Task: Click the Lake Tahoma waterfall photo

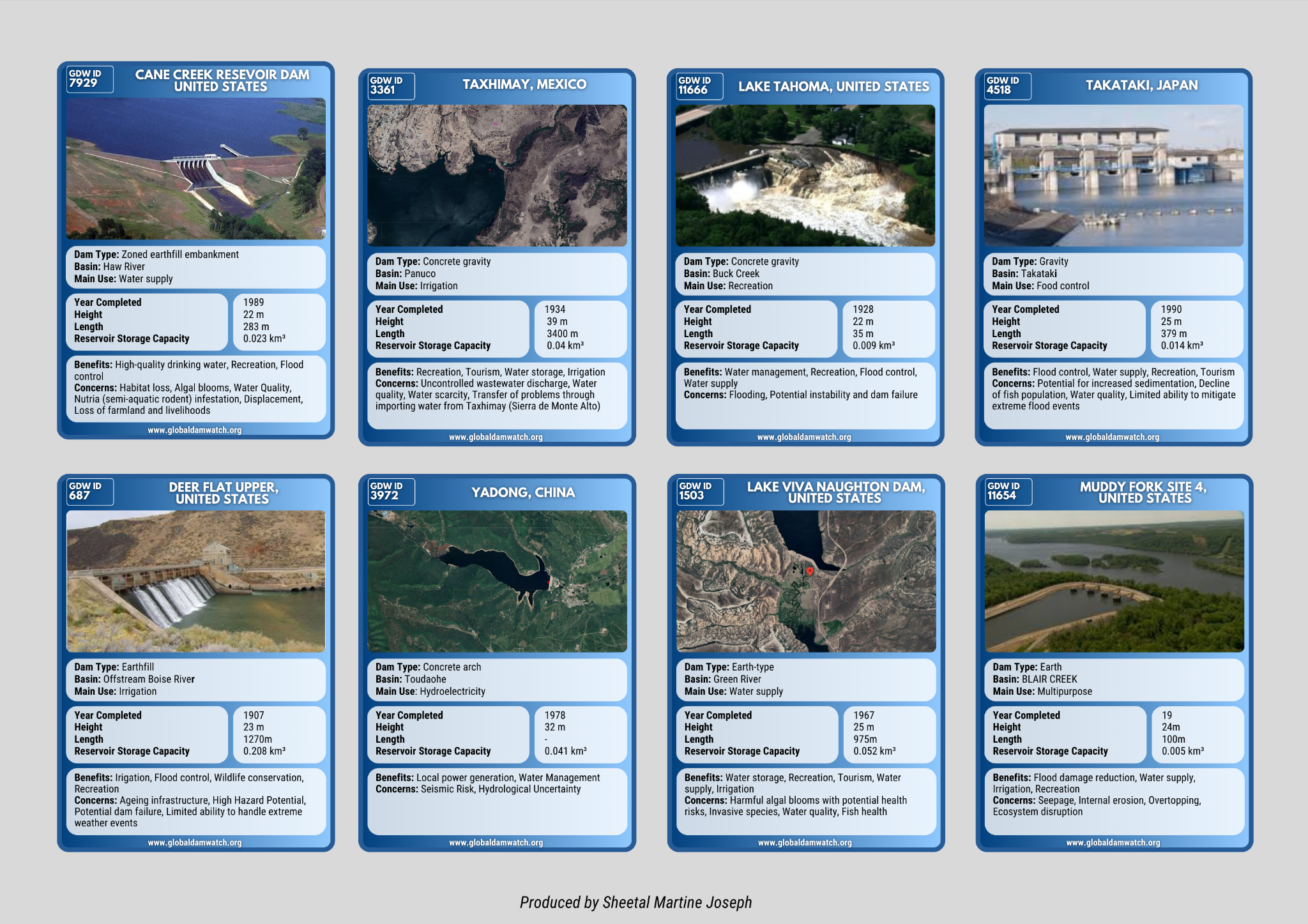Action: (x=805, y=176)
